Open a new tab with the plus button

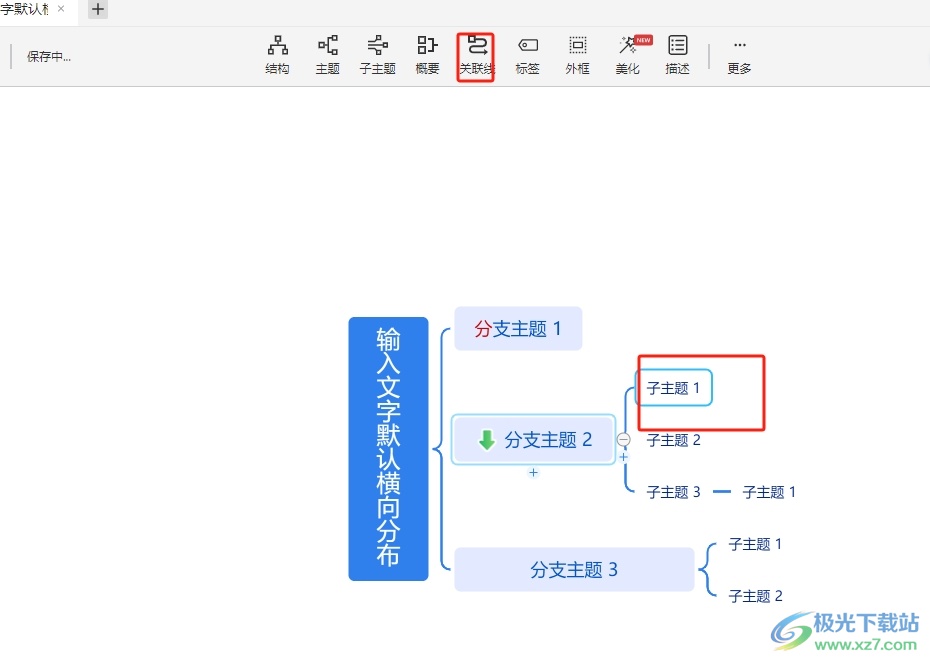tap(97, 9)
